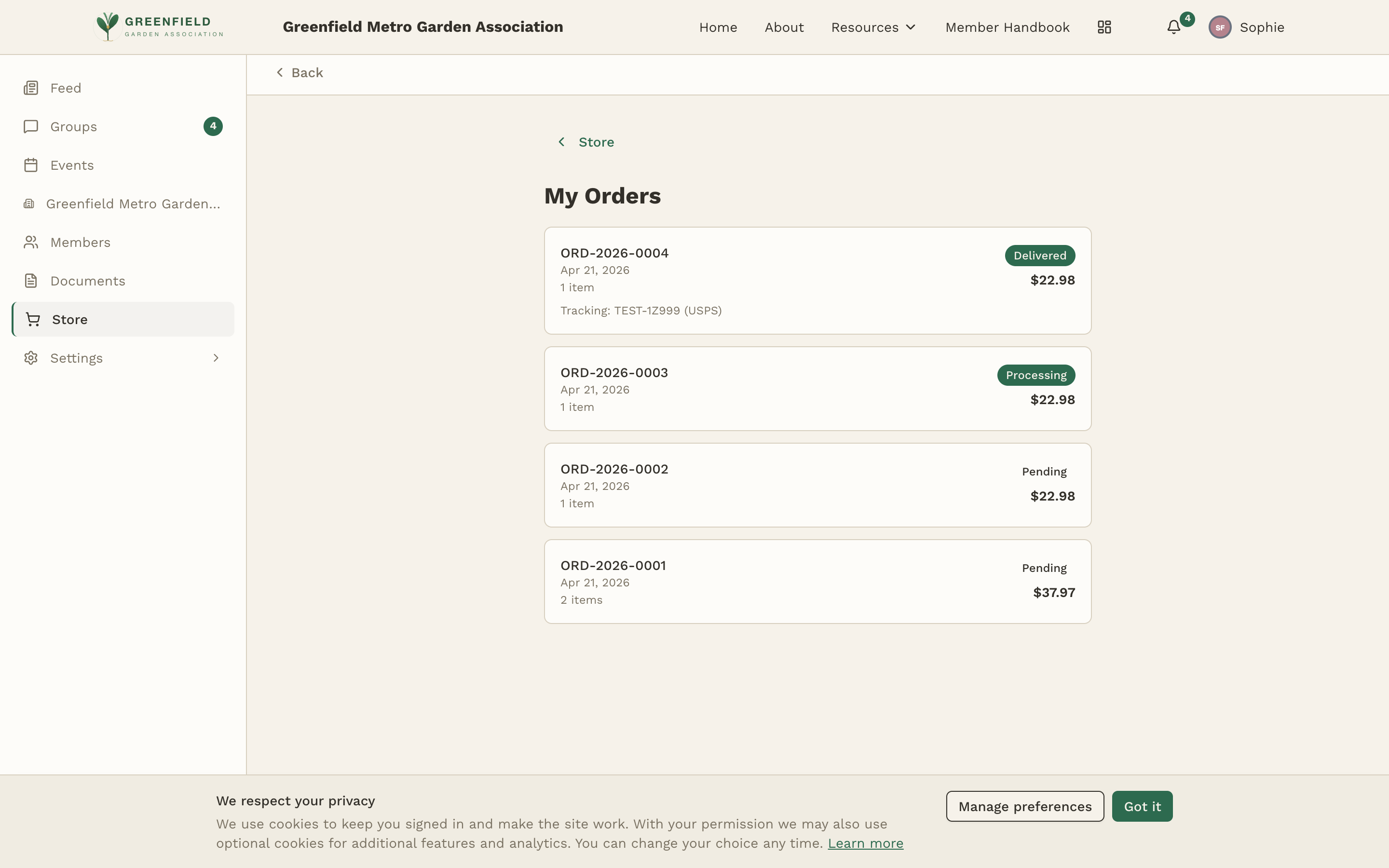Open Greenfield Metro Garden... sidebar item

(x=123, y=204)
